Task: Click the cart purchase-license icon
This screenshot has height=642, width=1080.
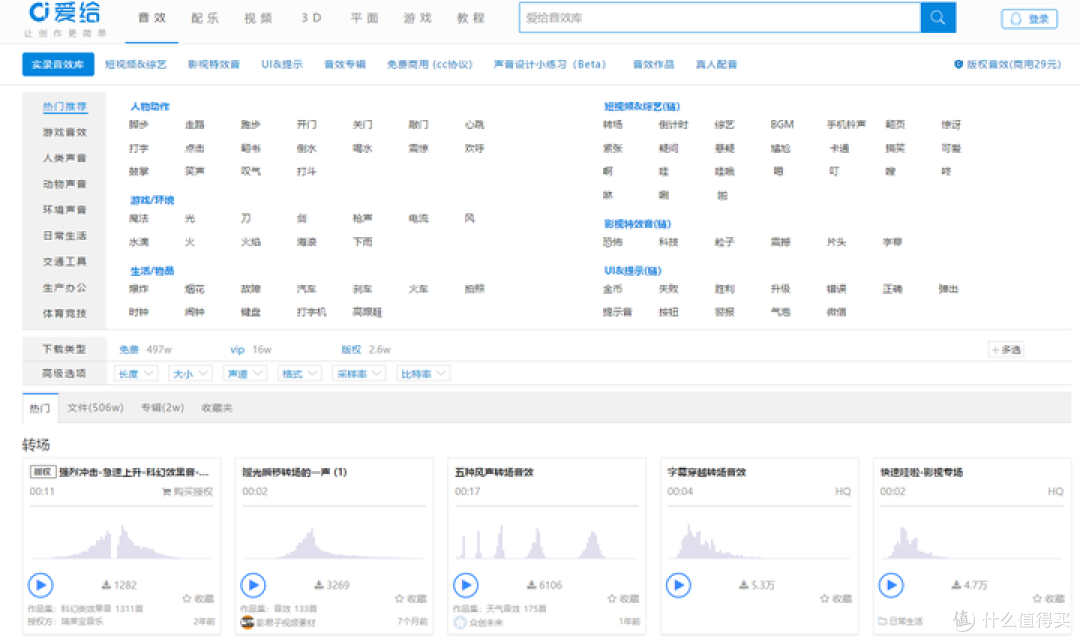Action: [x=166, y=492]
